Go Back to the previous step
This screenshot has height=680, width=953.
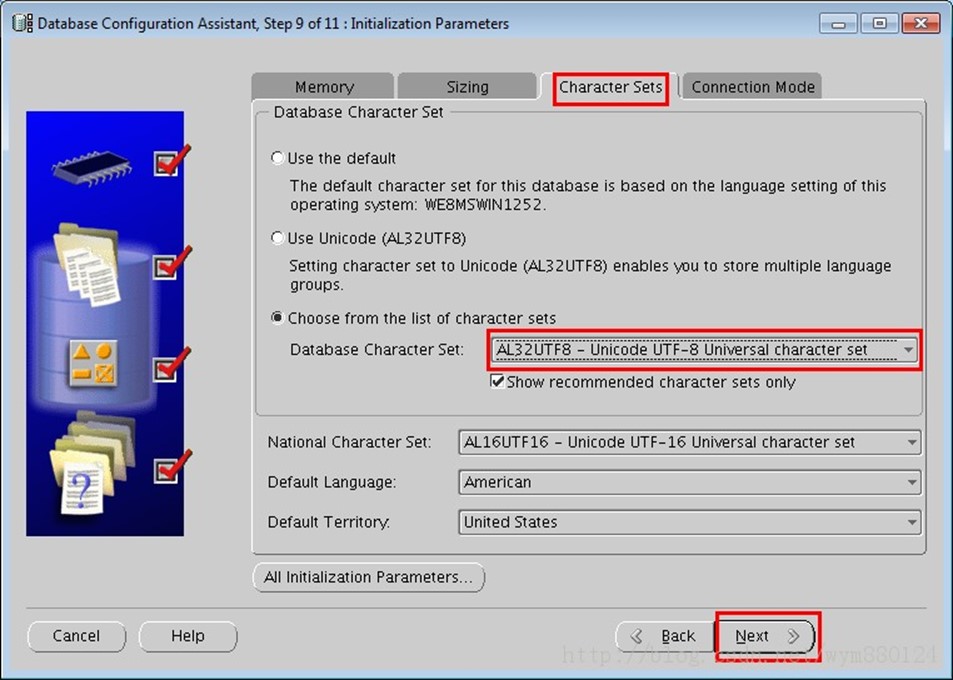665,636
